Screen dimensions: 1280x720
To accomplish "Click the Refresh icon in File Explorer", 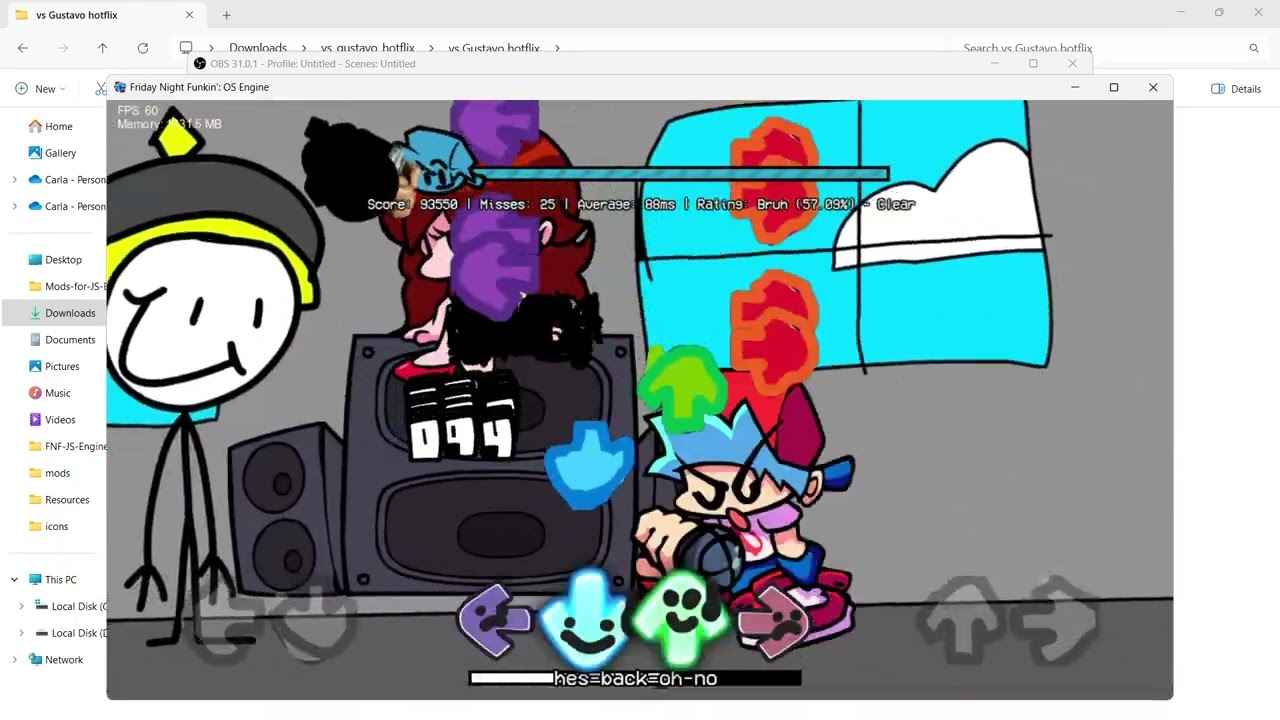I will [x=143, y=48].
